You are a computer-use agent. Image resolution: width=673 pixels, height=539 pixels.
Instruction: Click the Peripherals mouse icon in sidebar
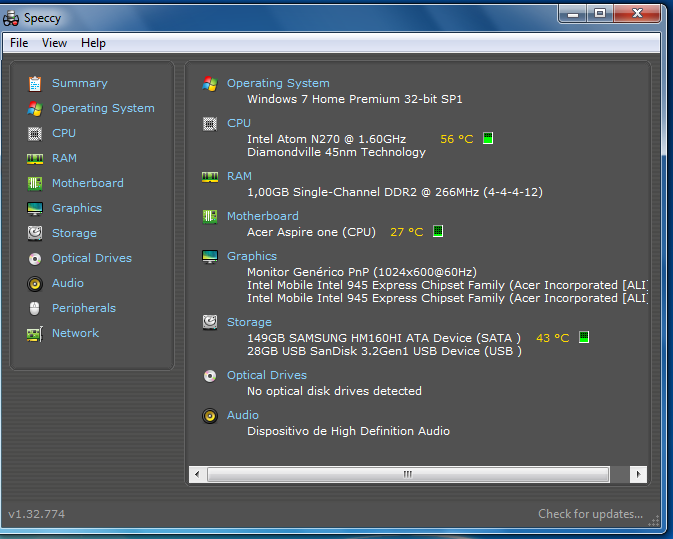pos(35,309)
